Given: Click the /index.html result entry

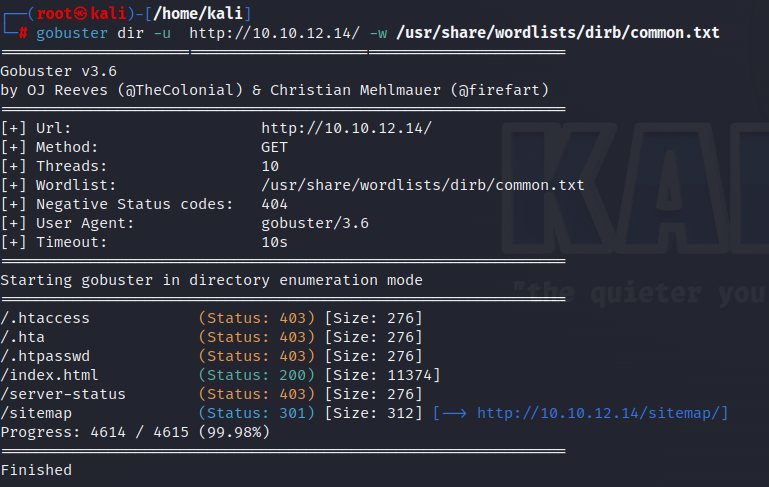Looking at the screenshot, I should 49,375.
